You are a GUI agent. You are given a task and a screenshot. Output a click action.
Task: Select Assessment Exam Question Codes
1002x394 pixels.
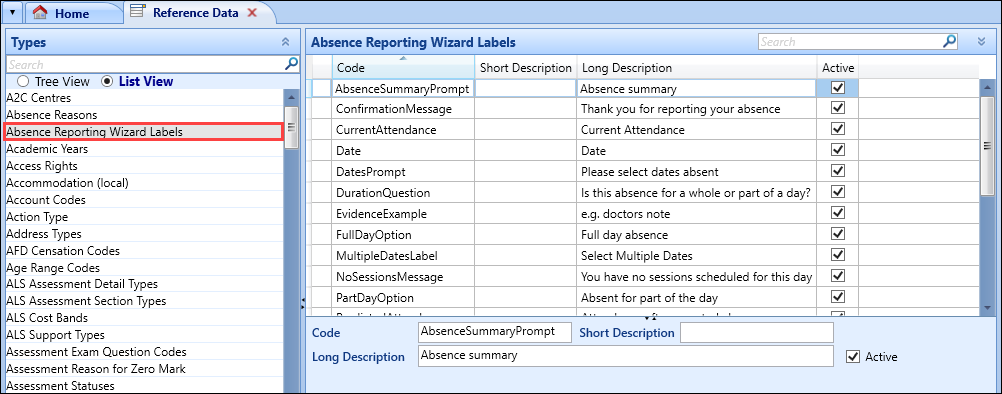[144, 352]
